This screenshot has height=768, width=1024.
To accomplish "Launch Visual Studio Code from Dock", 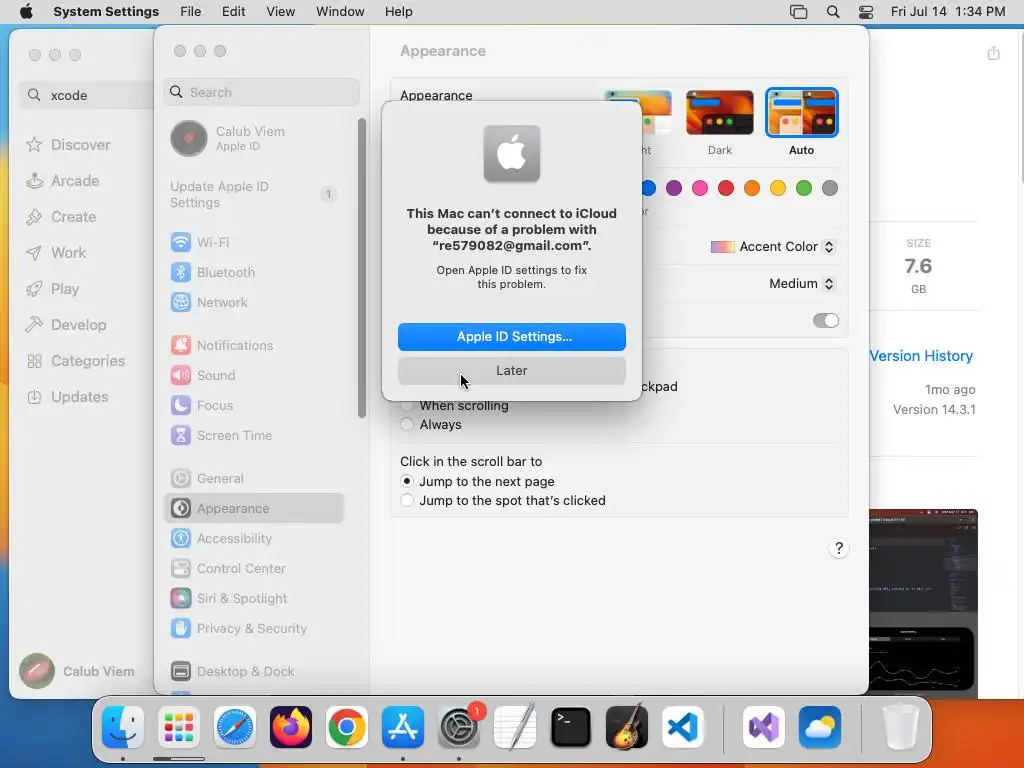I will 683,728.
